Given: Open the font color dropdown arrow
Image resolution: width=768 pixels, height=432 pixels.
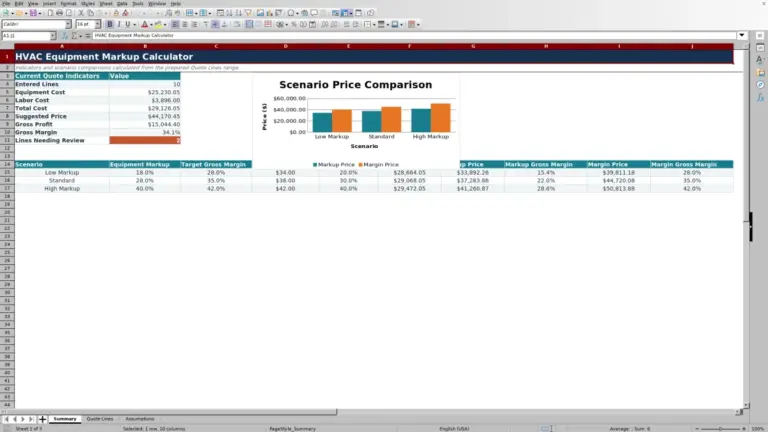Looking at the screenshot, I should pyautogui.click(x=151, y=24).
